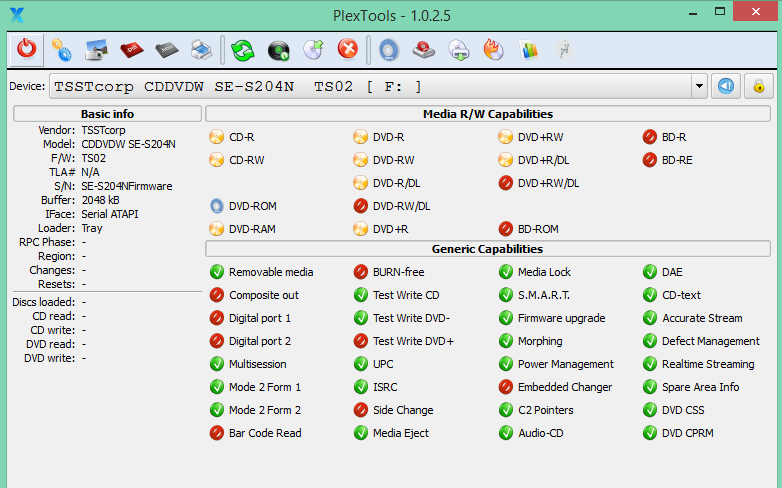Click the red drive scan icon
The image size is (782, 488).
pyautogui.click(x=424, y=50)
